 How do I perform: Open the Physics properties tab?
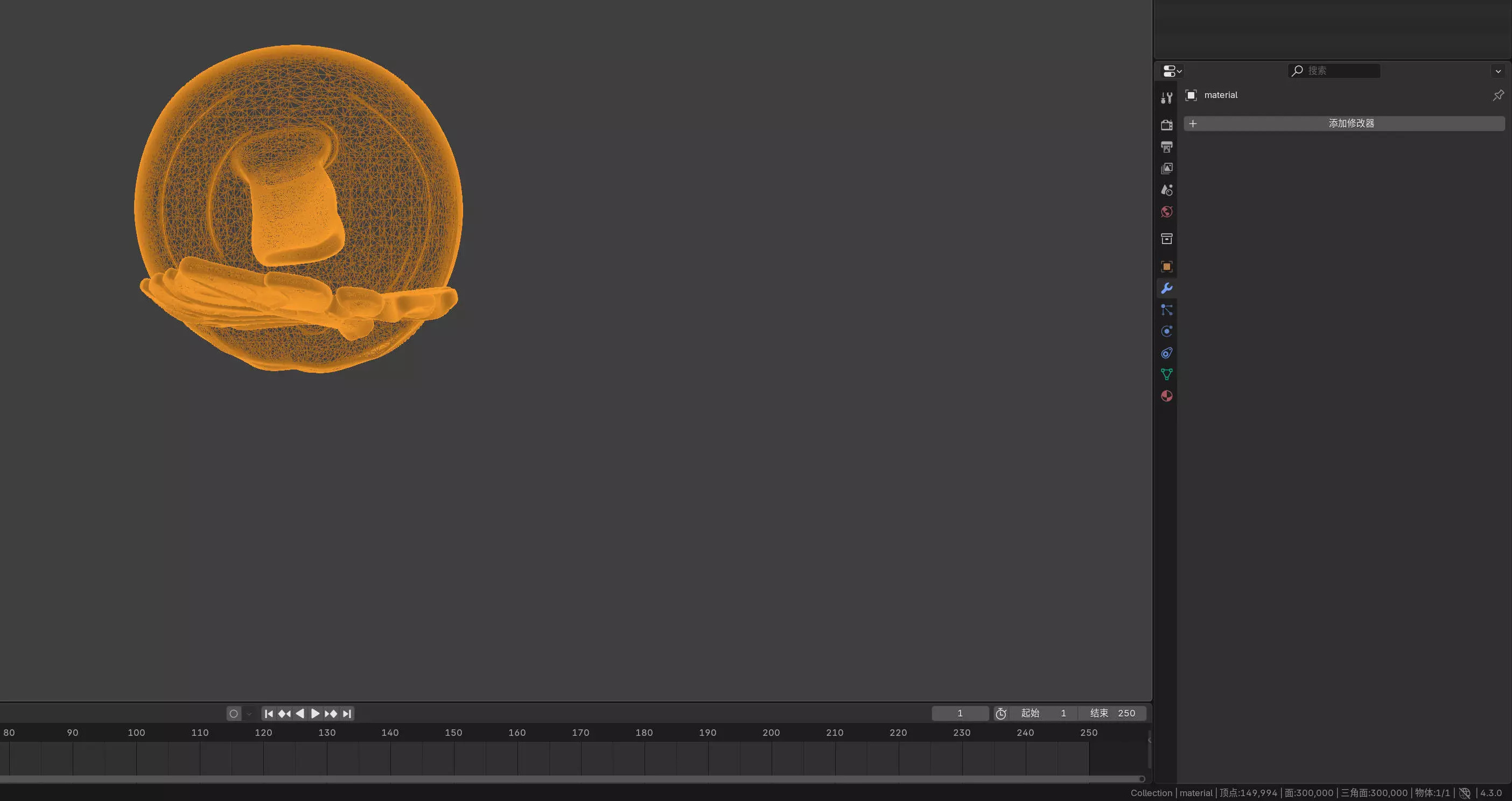point(1166,331)
